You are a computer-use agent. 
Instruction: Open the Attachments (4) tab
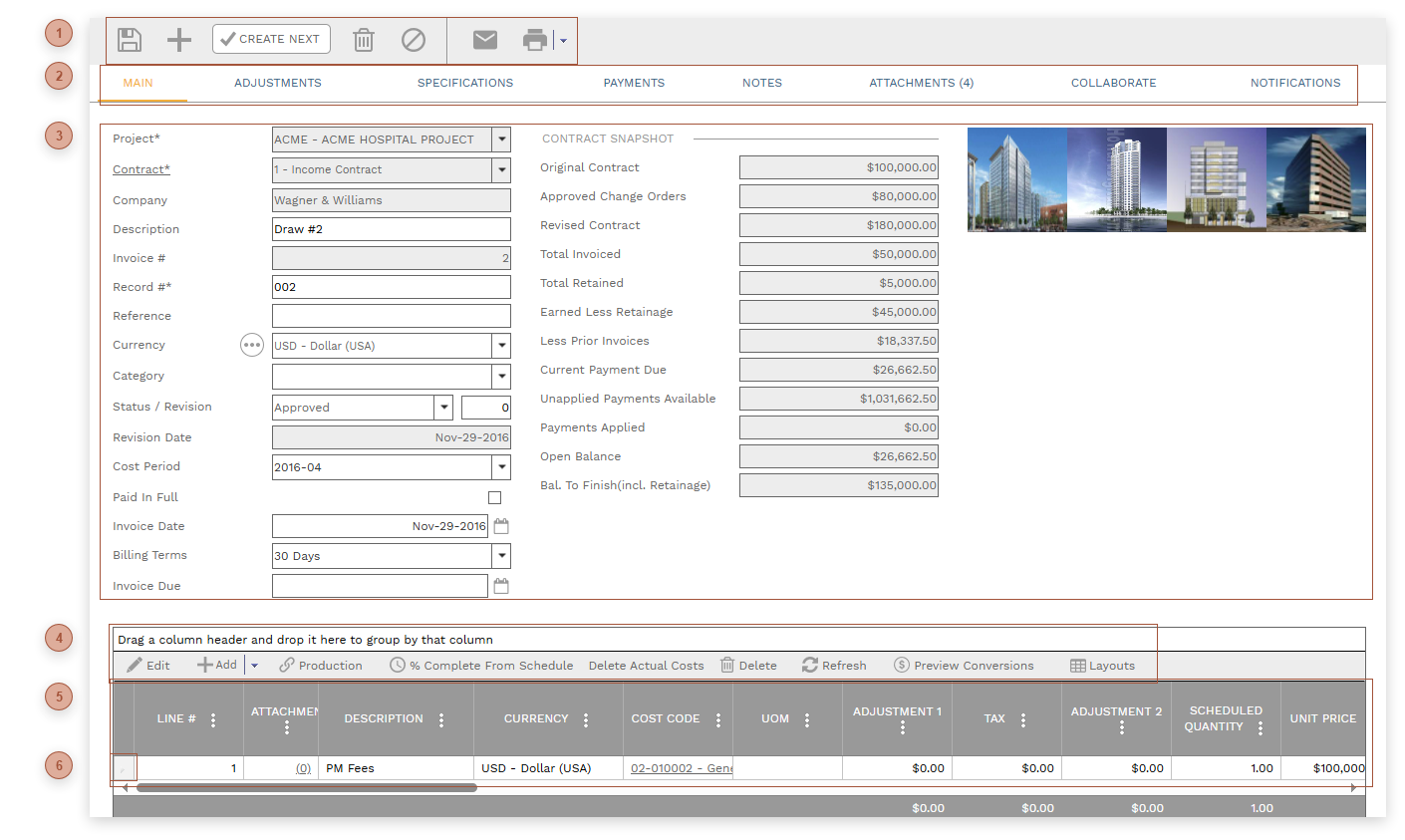(921, 83)
